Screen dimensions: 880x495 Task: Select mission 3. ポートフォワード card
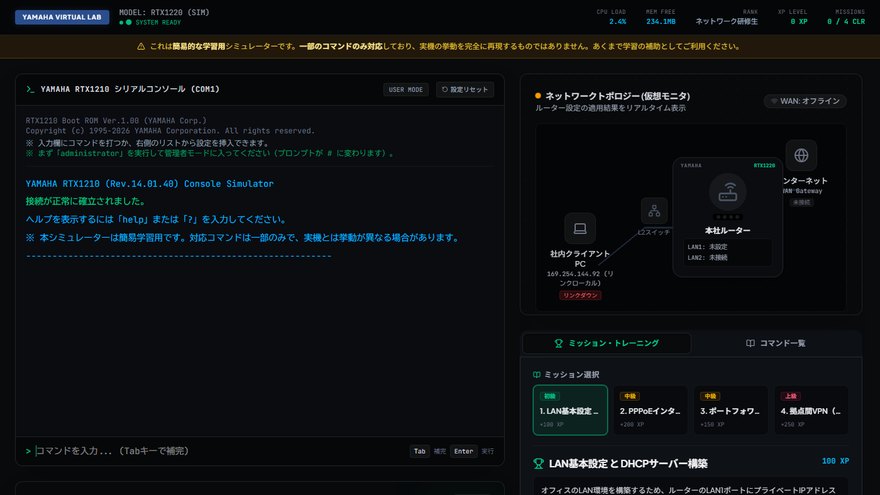coord(731,410)
